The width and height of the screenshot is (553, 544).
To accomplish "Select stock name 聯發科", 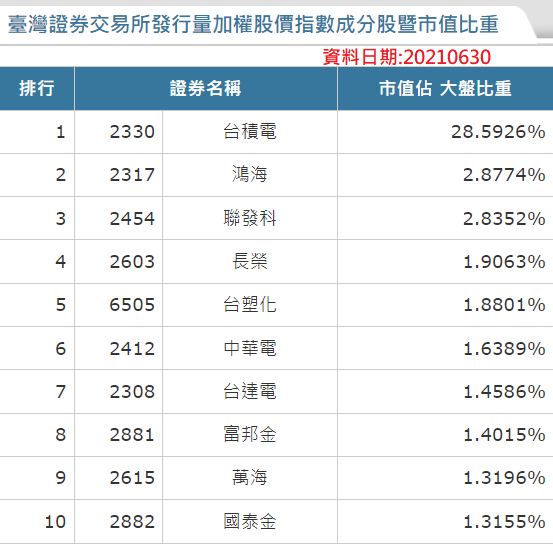I will coord(250,218).
